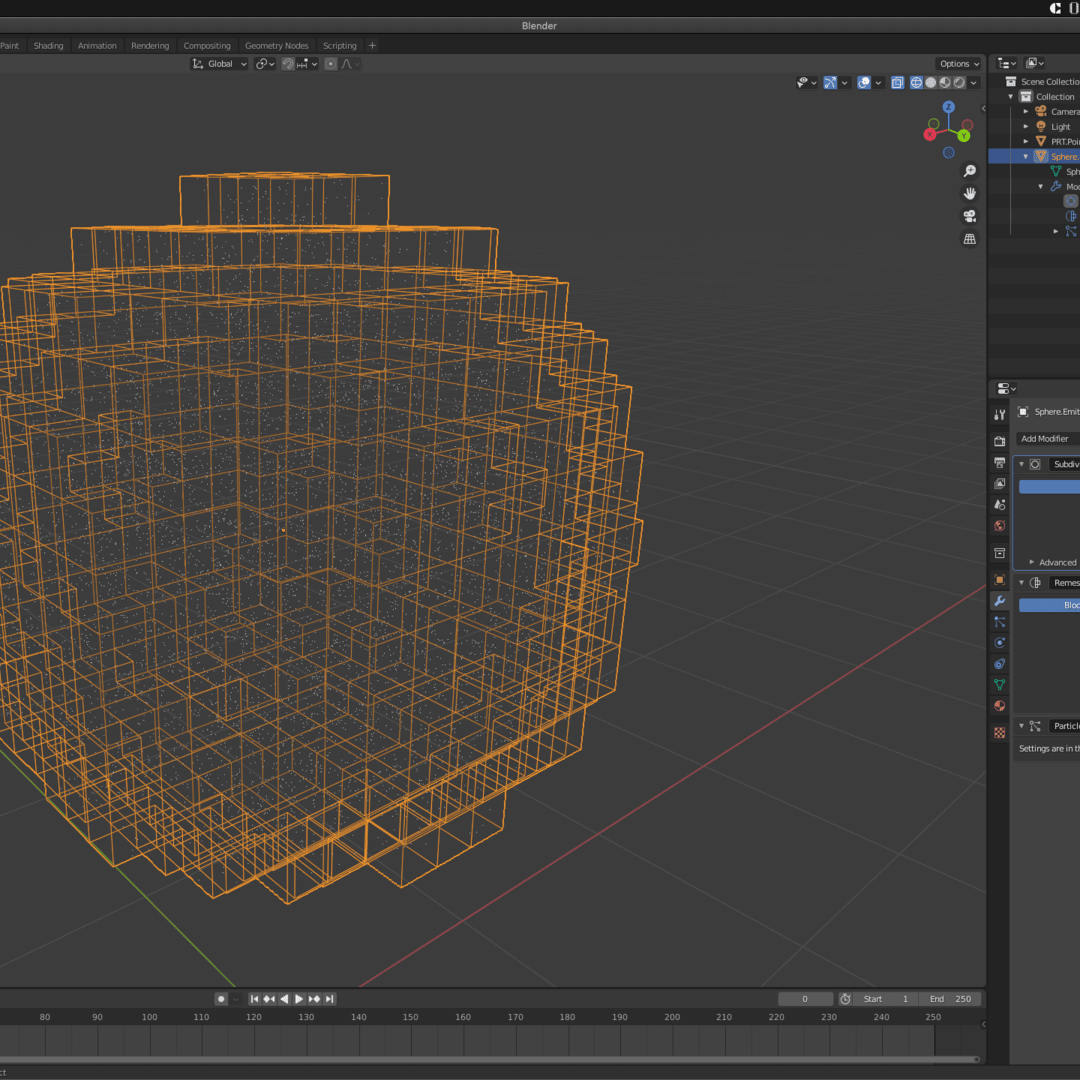Click the hand pan view icon
Image resolution: width=1080 pixels, height=1080 pixels.
pos(969,193)
